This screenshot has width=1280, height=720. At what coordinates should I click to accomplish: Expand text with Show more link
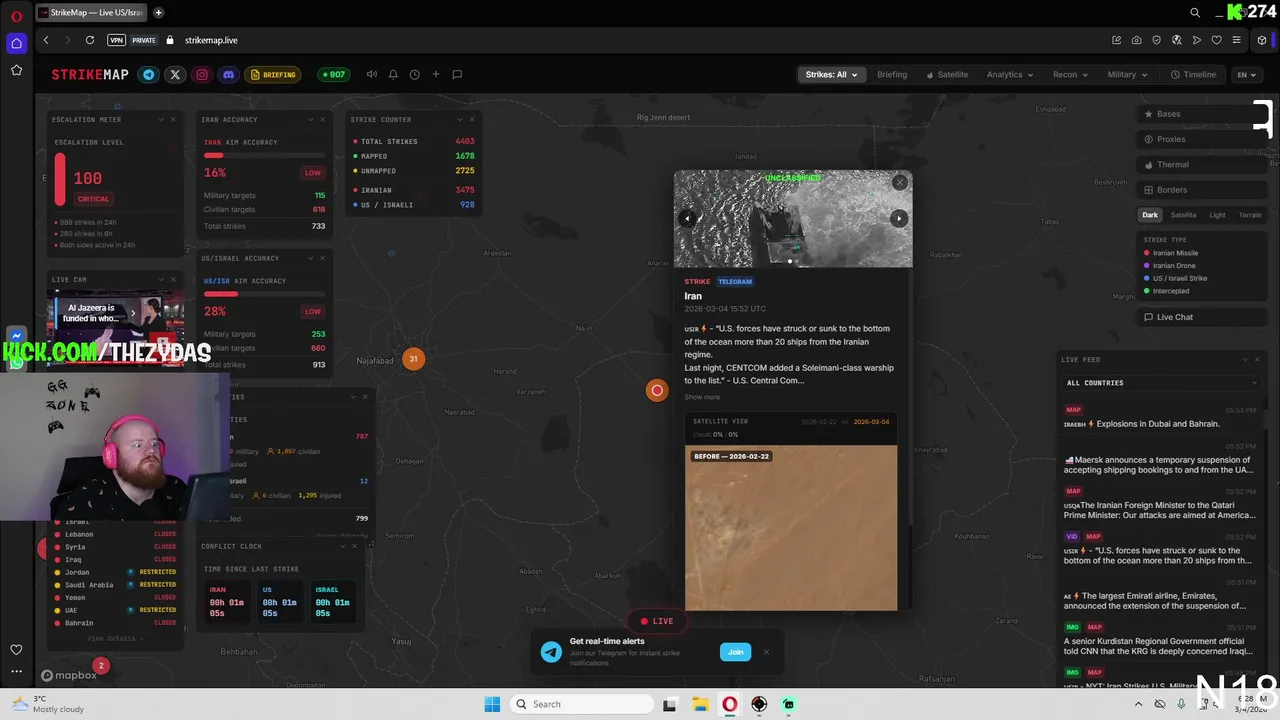[702, 397]
